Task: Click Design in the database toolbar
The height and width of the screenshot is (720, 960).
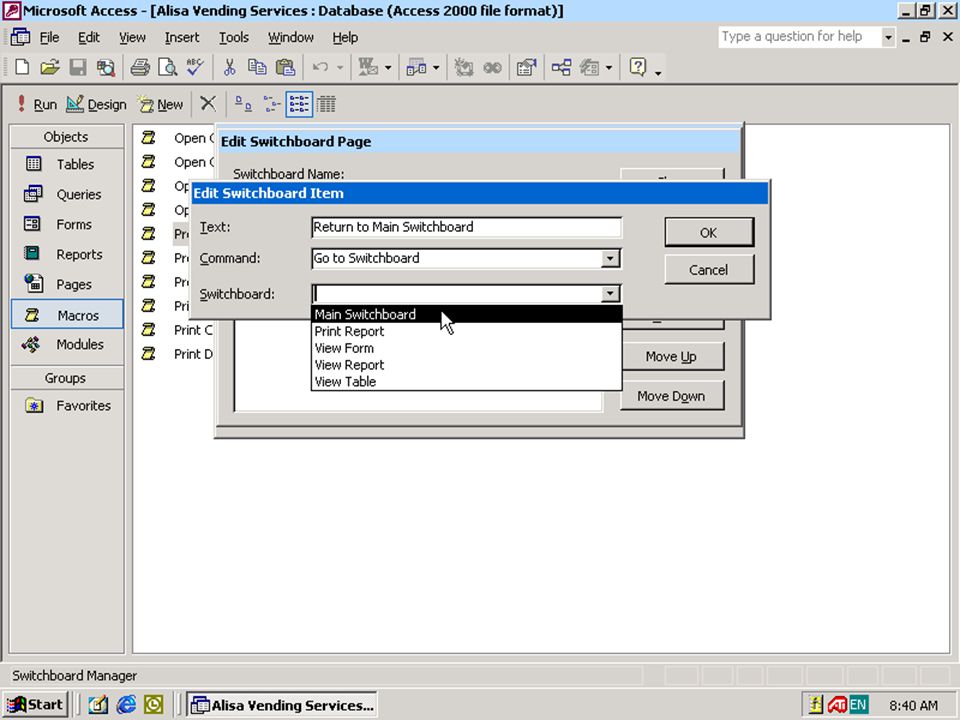Action: click(x=96, y=104)
